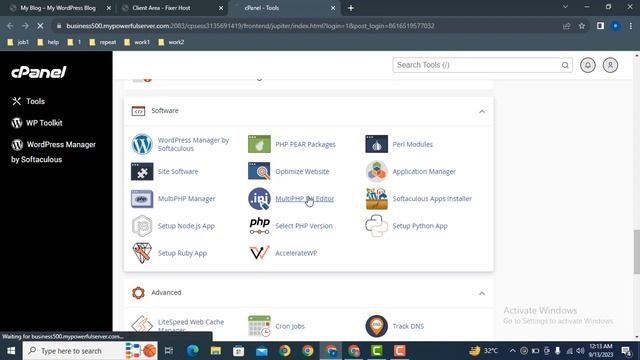Click the Site Software puzzle icon
This screenshot has width=640, height=360.
tap(142, 171)
